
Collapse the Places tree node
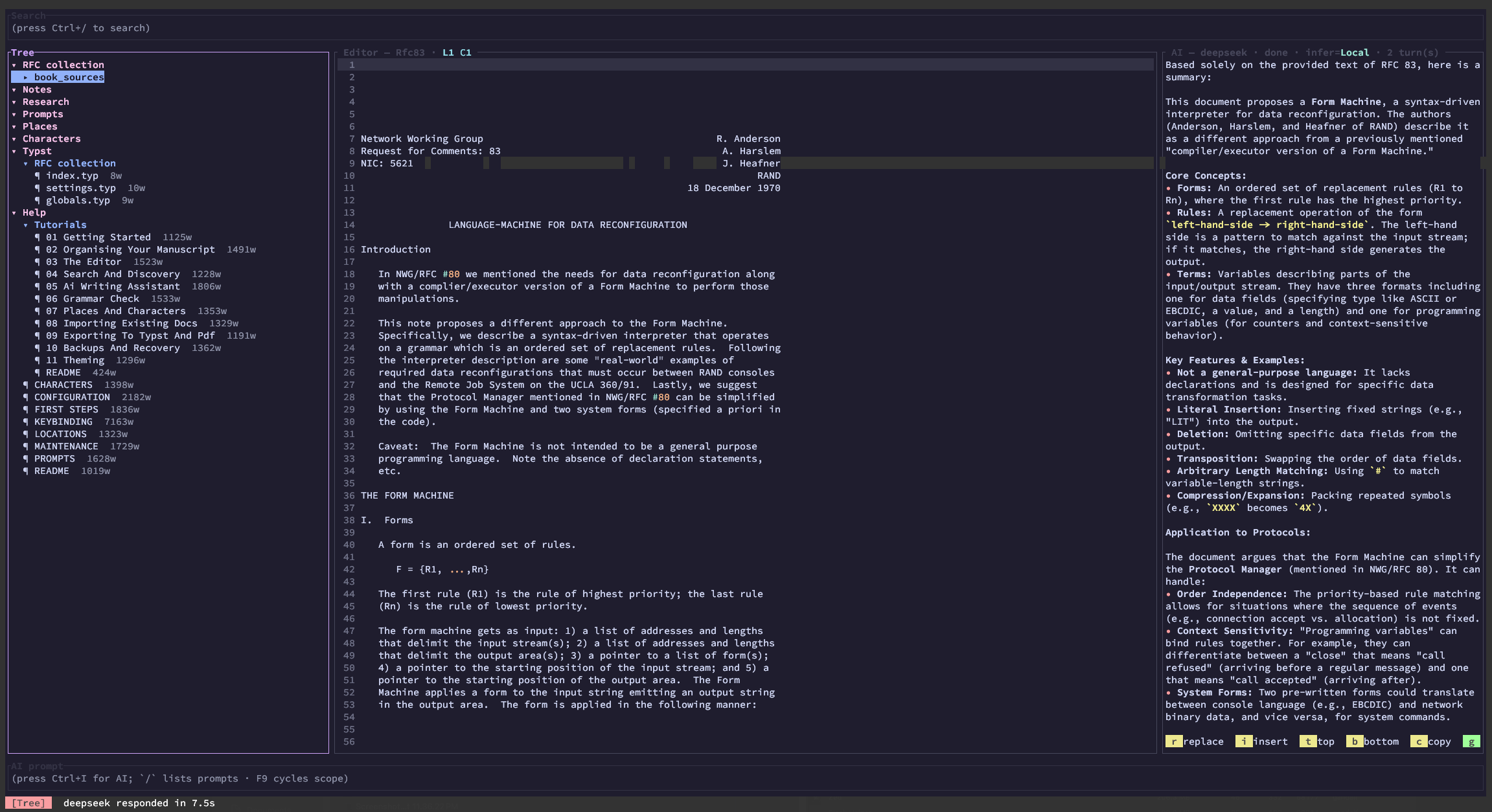(x=14, y=126)
